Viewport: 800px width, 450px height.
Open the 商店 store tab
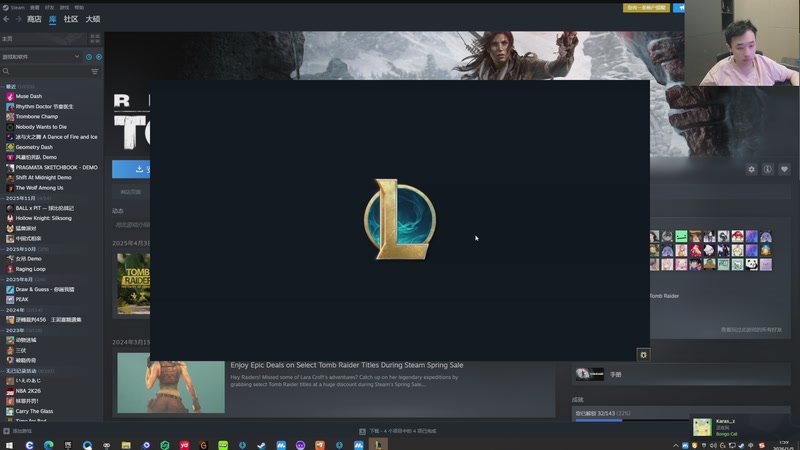[x=34, y=19]
